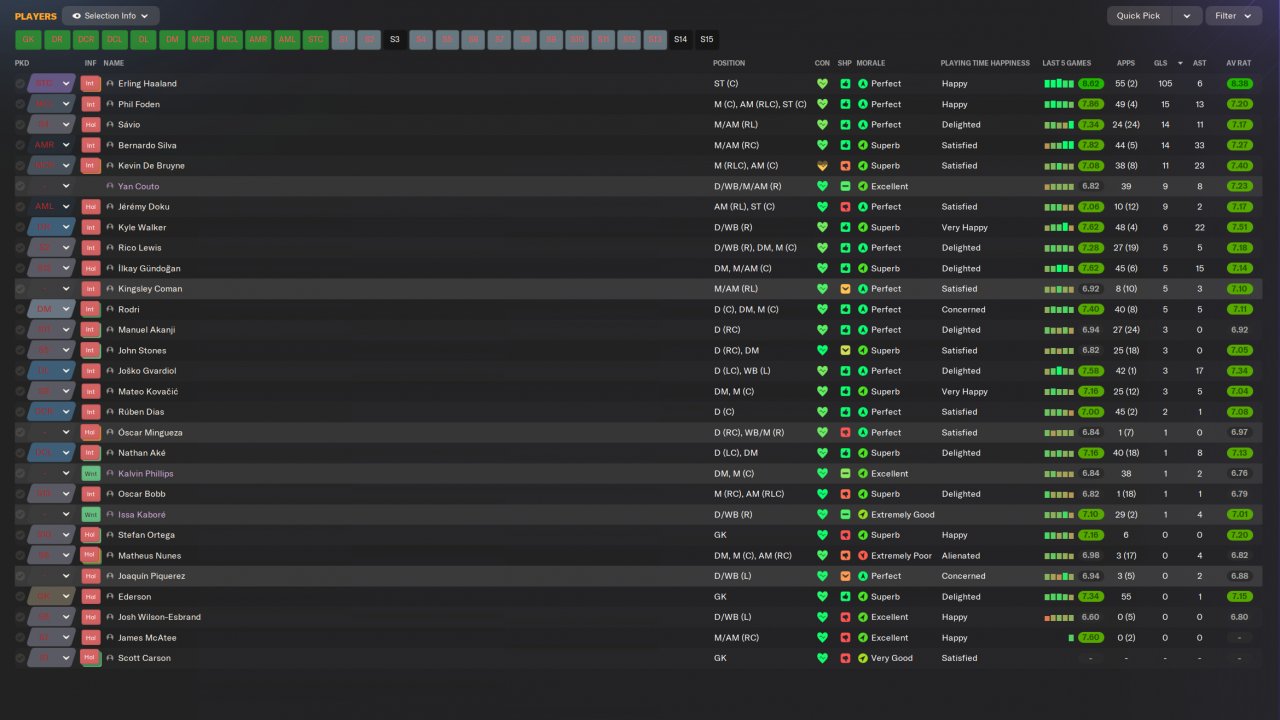Toggle the picked checkmark for Kingsley Coman
The height and width of the screenshot is (720, 1280).
(20, 289)
